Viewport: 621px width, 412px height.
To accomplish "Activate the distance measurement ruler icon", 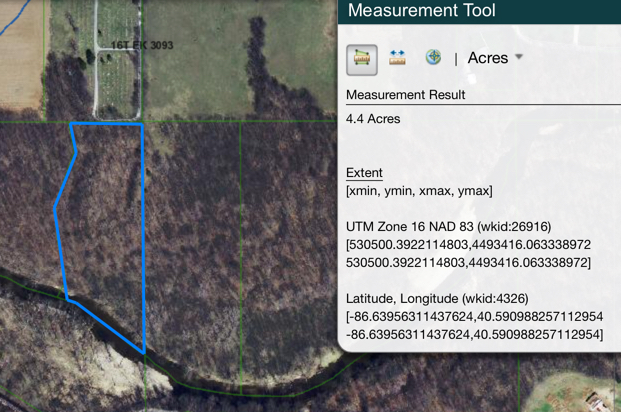I will pyautogui.click(x=397, y=58).
